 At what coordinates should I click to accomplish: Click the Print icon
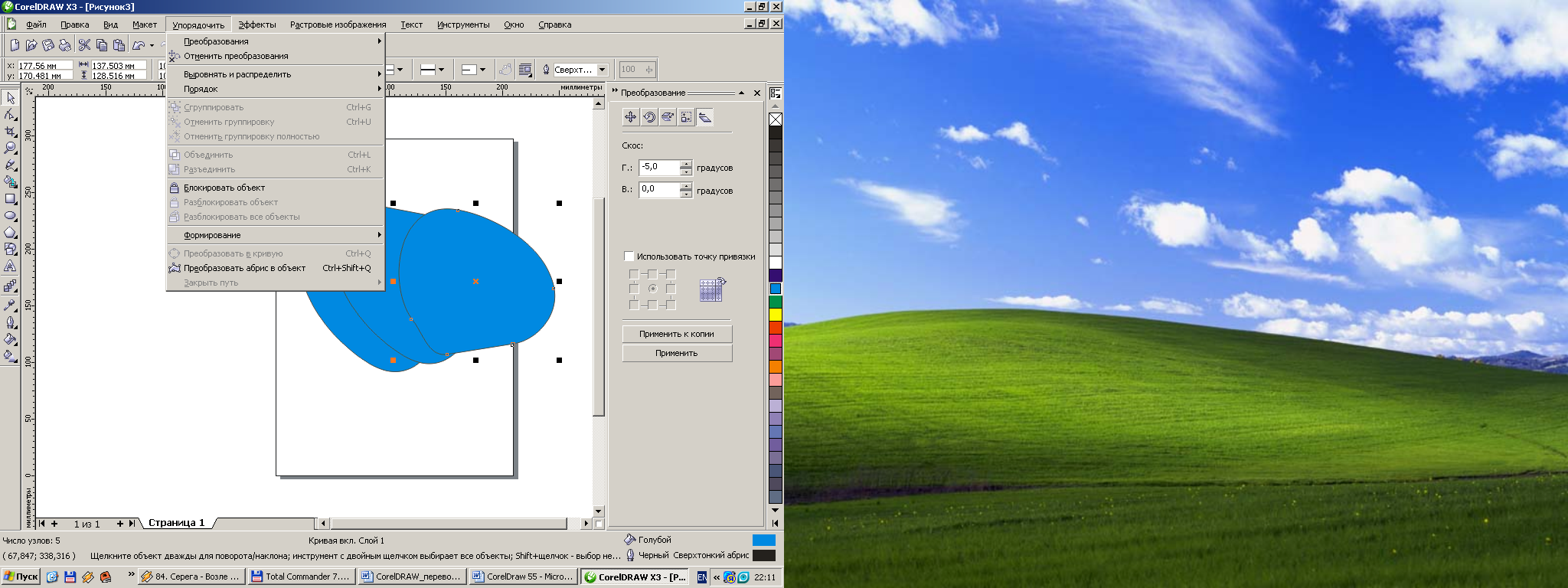click(65, 45)
